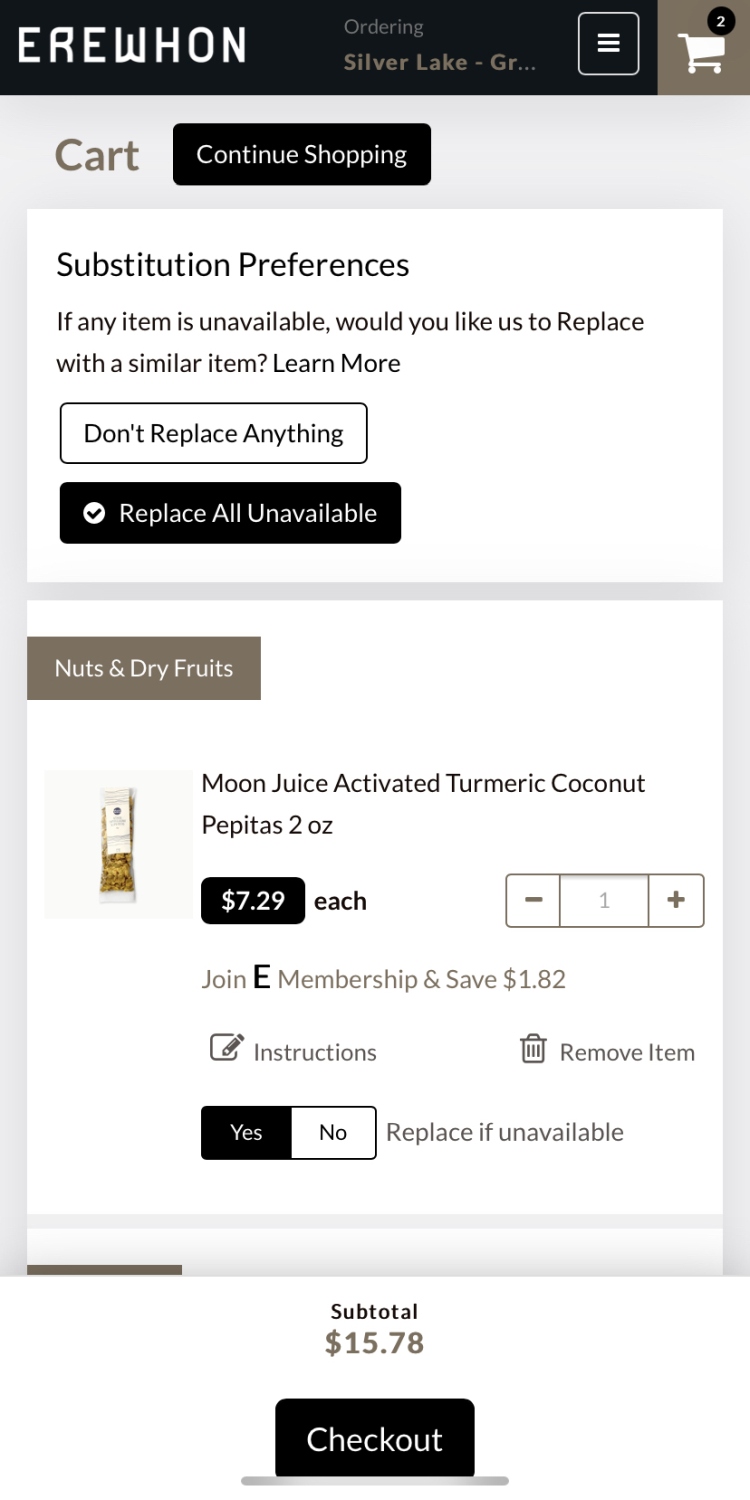Choose Replace All Unavailable option
Image resolution: width=750 pixels, height=1500 pixels.
pos(230,513)
